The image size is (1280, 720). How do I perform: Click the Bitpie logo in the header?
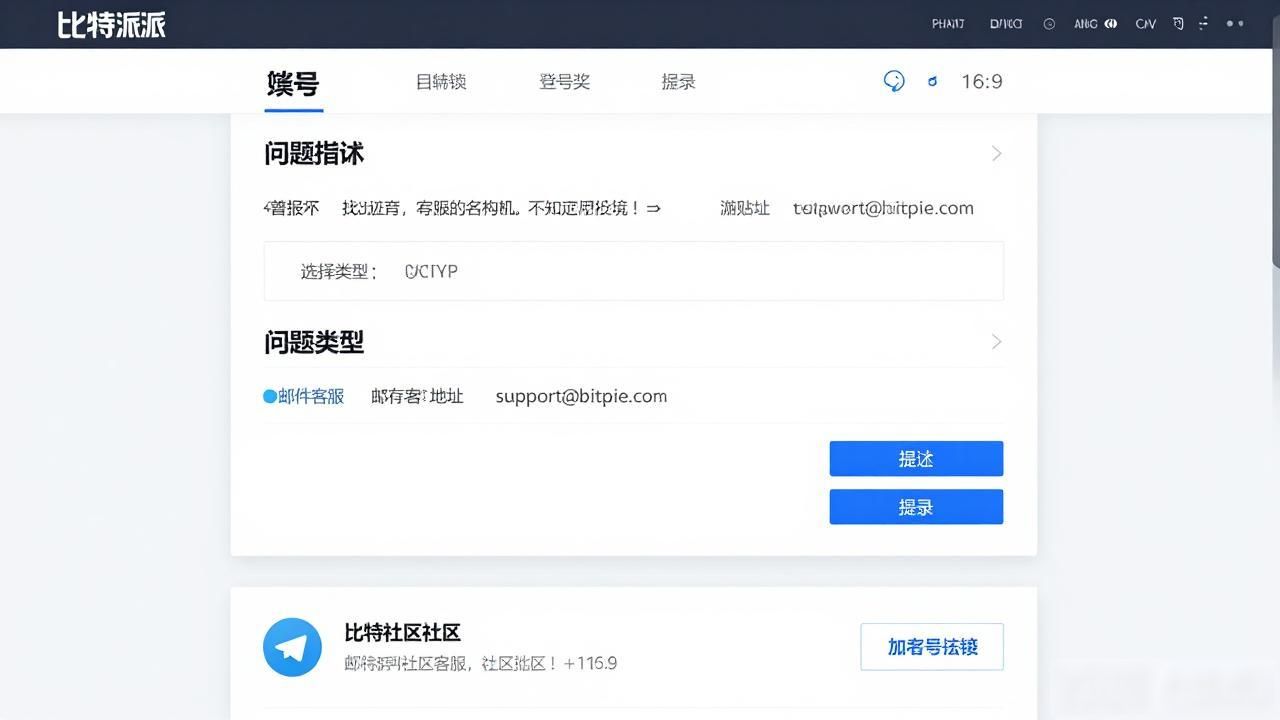click(111, 24)
